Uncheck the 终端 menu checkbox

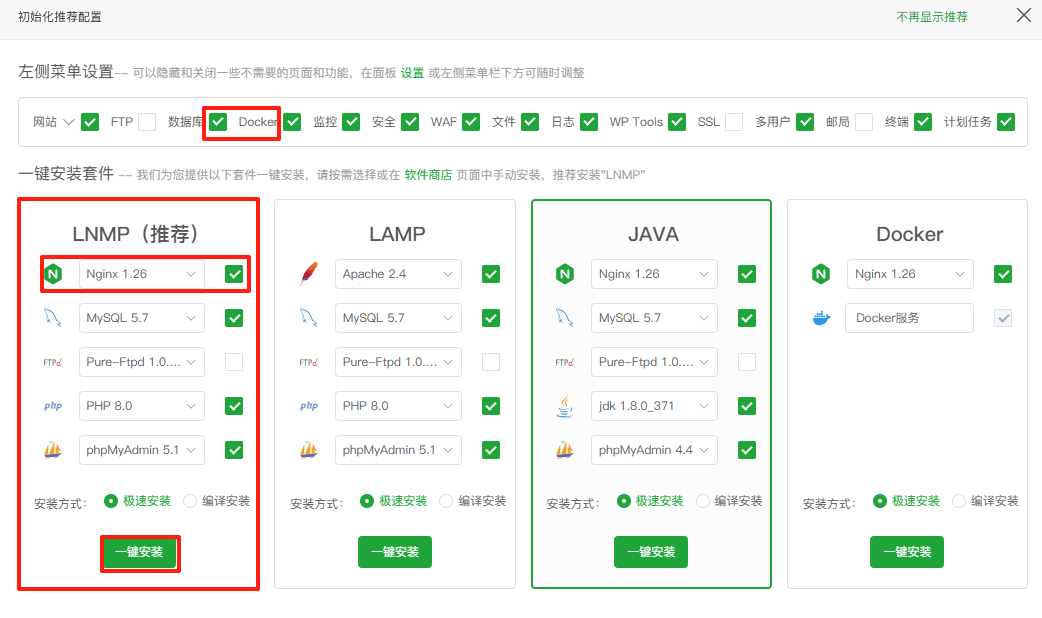[x=923, y=122]
